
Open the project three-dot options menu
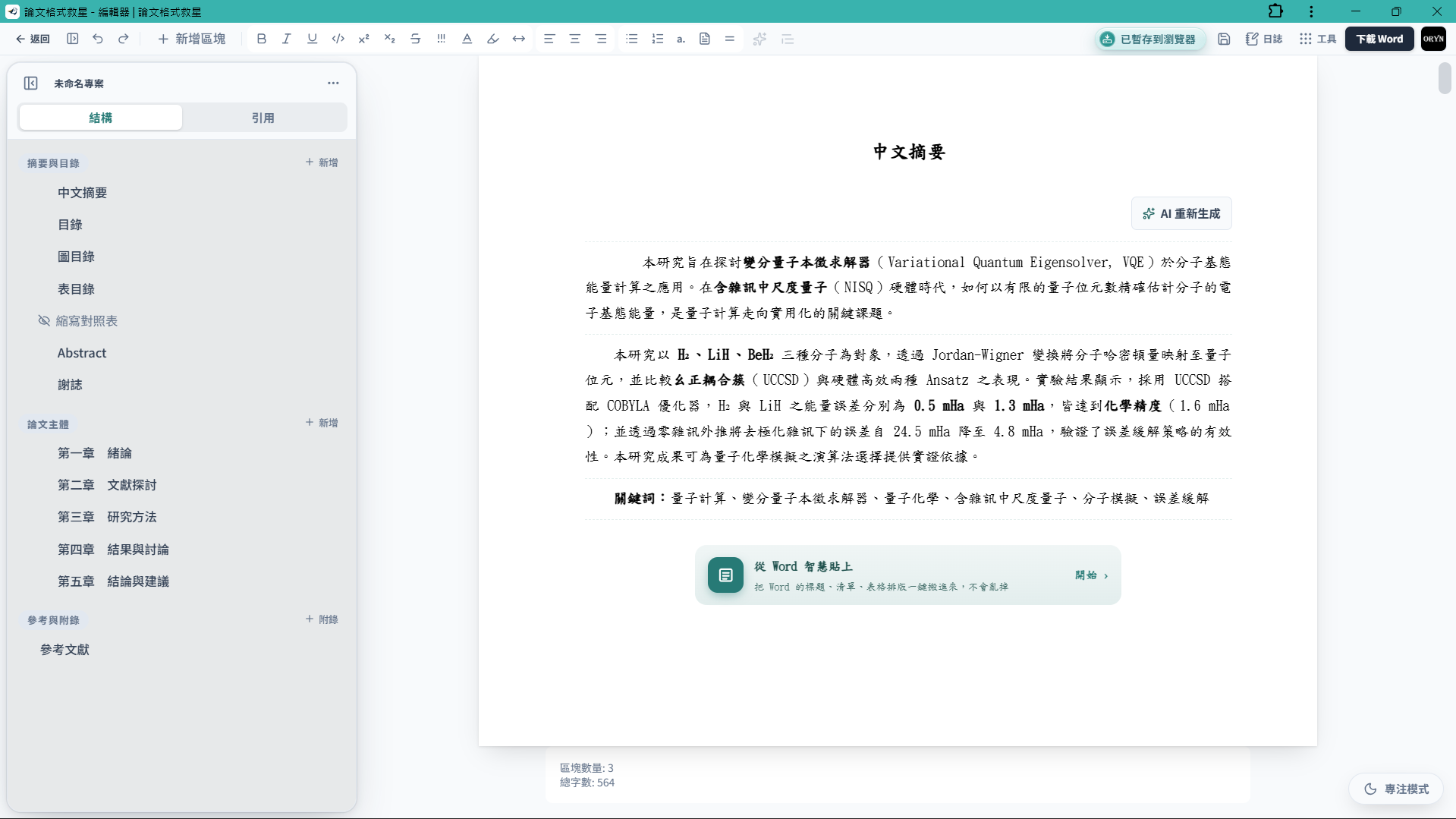[333, 83]
